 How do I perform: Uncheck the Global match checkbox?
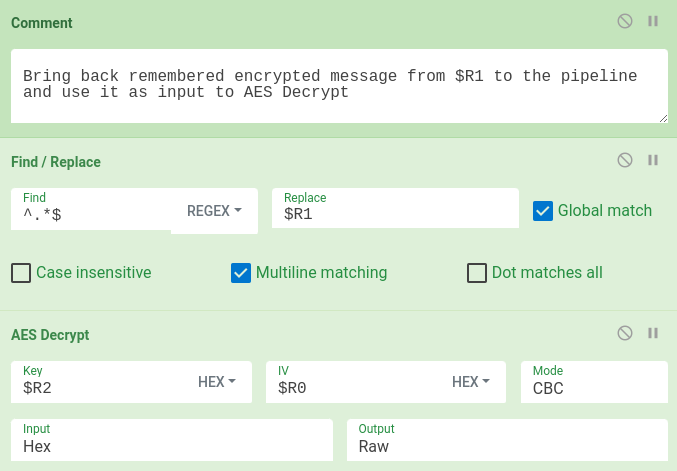click(x=543, y=211)
